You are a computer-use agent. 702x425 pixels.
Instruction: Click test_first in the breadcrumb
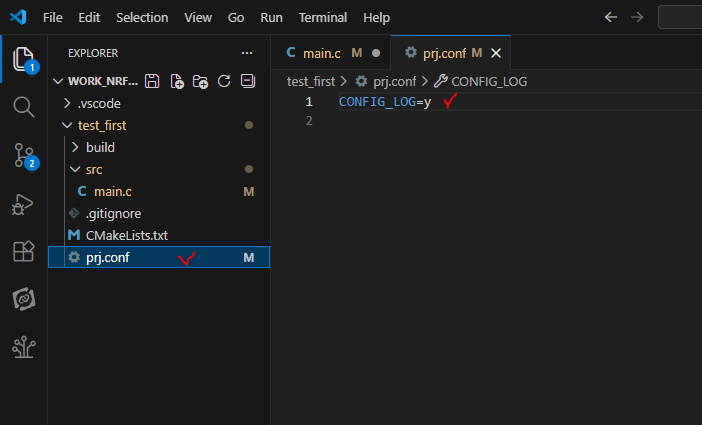pos(311,82)
